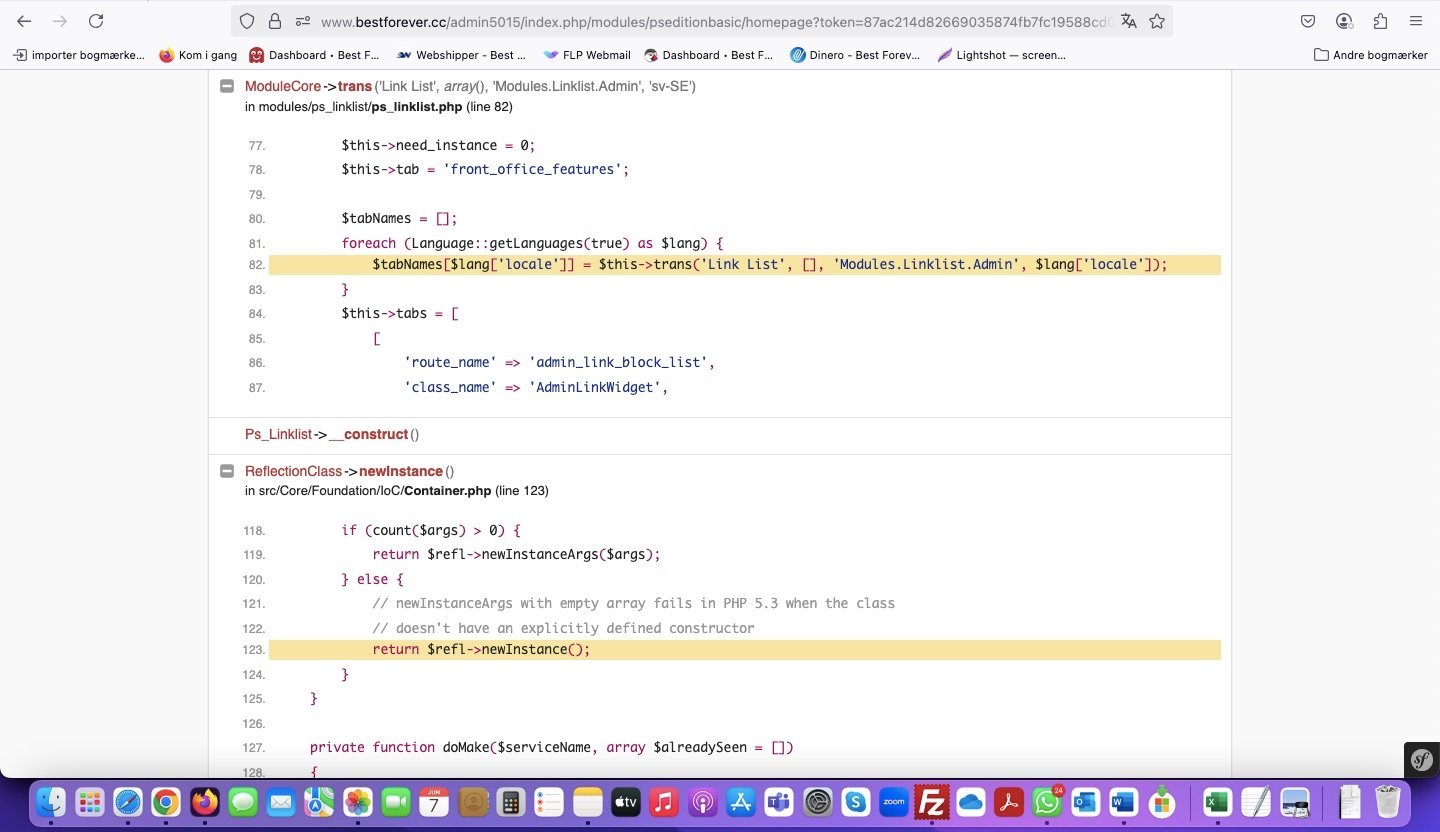Screen dimensions: 1440x832
Task: Open WhatsApp from the dock
Action: (x=1046, y=802)
